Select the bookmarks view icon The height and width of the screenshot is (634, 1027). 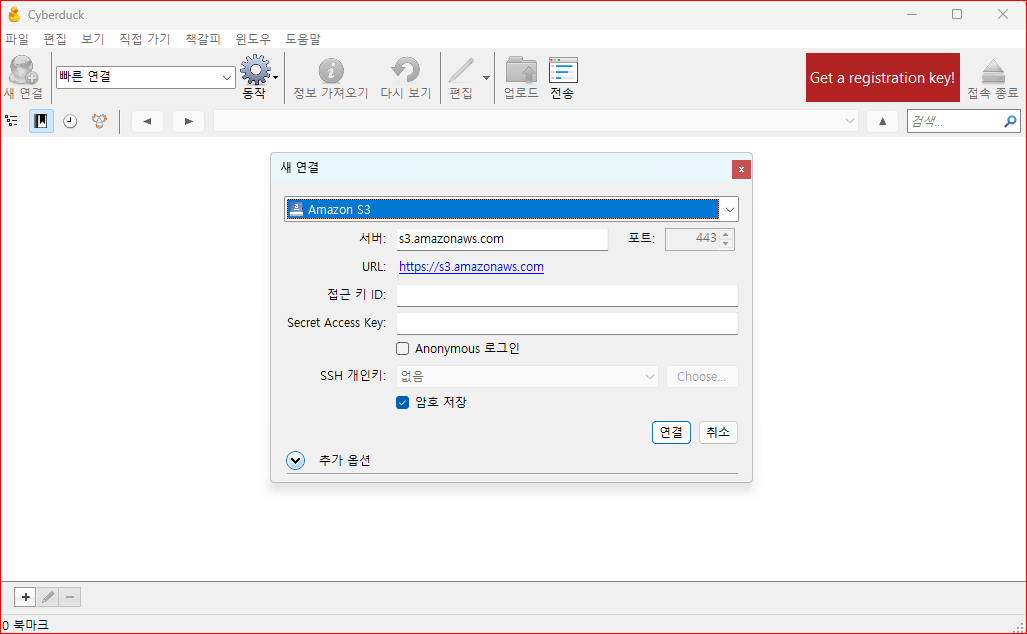coord(41,121)
